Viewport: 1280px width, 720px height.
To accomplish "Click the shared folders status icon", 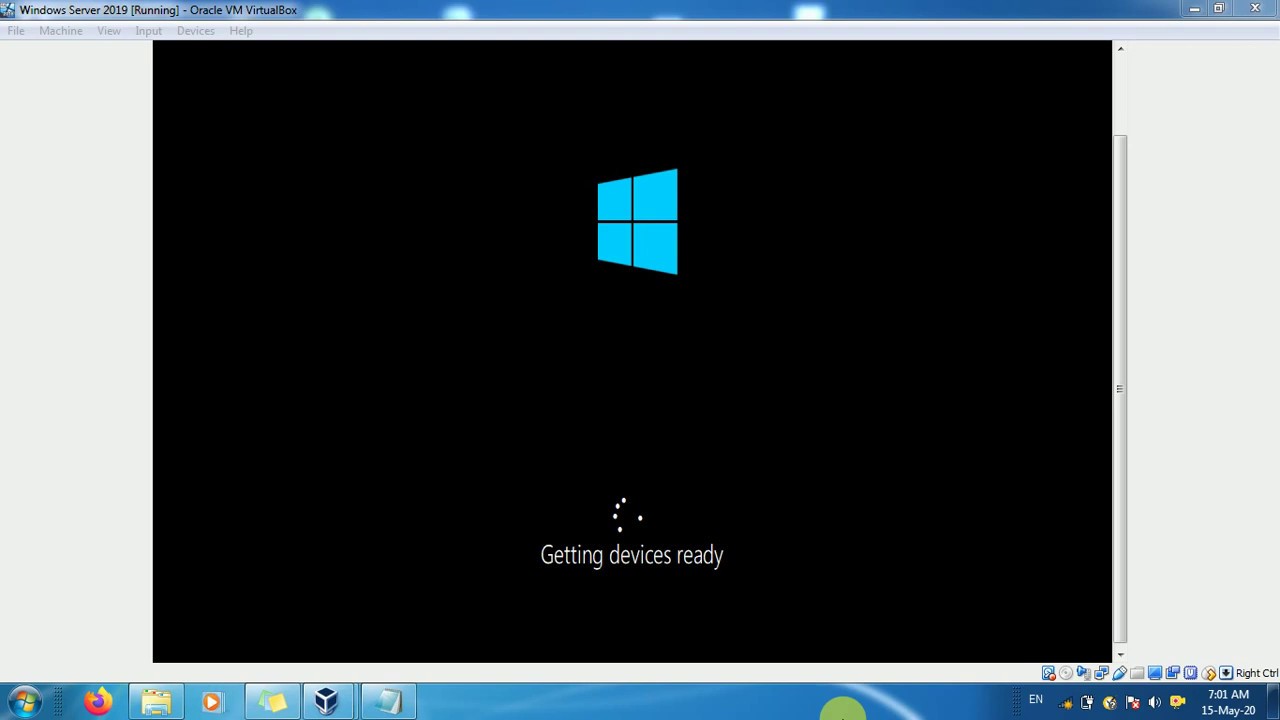I will pos(1137,673).
